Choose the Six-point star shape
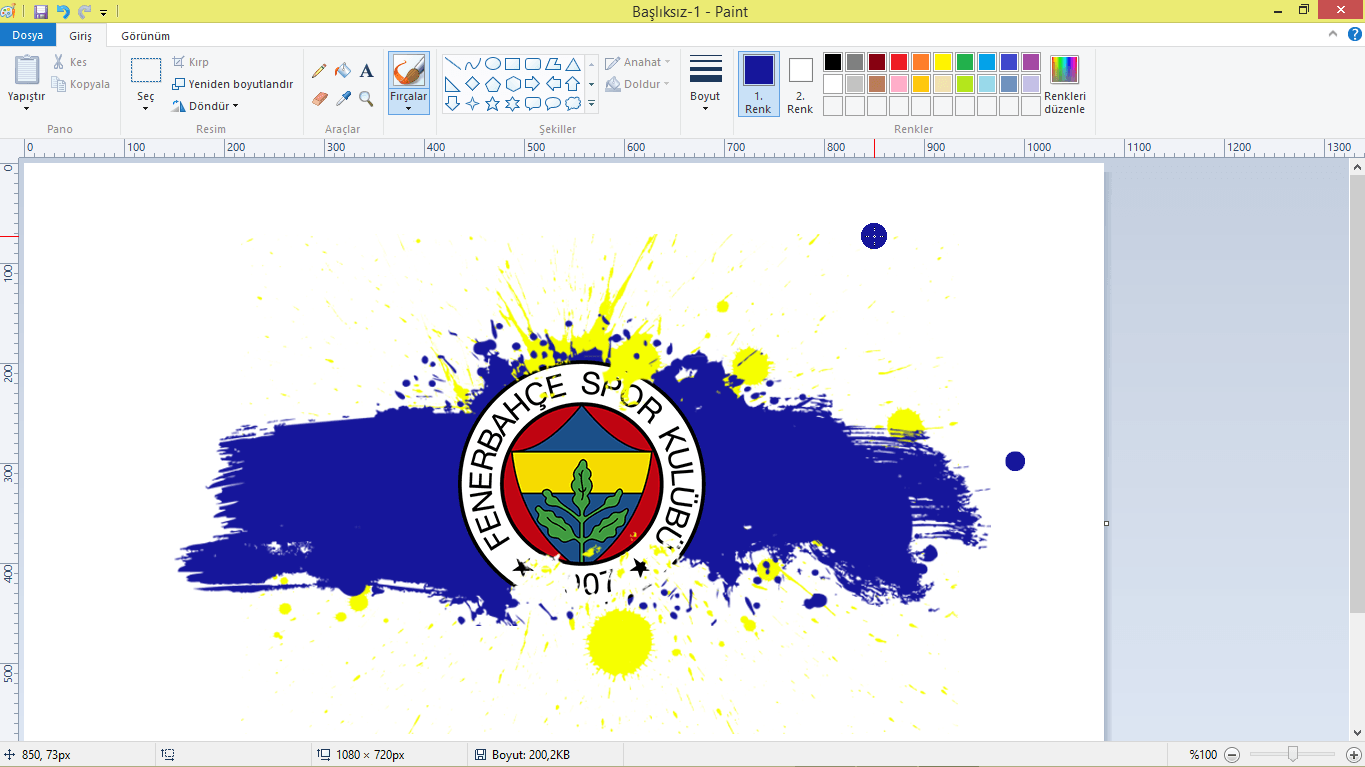The image size is (1365, 767). pyautogui.click(x=513, y=103)
